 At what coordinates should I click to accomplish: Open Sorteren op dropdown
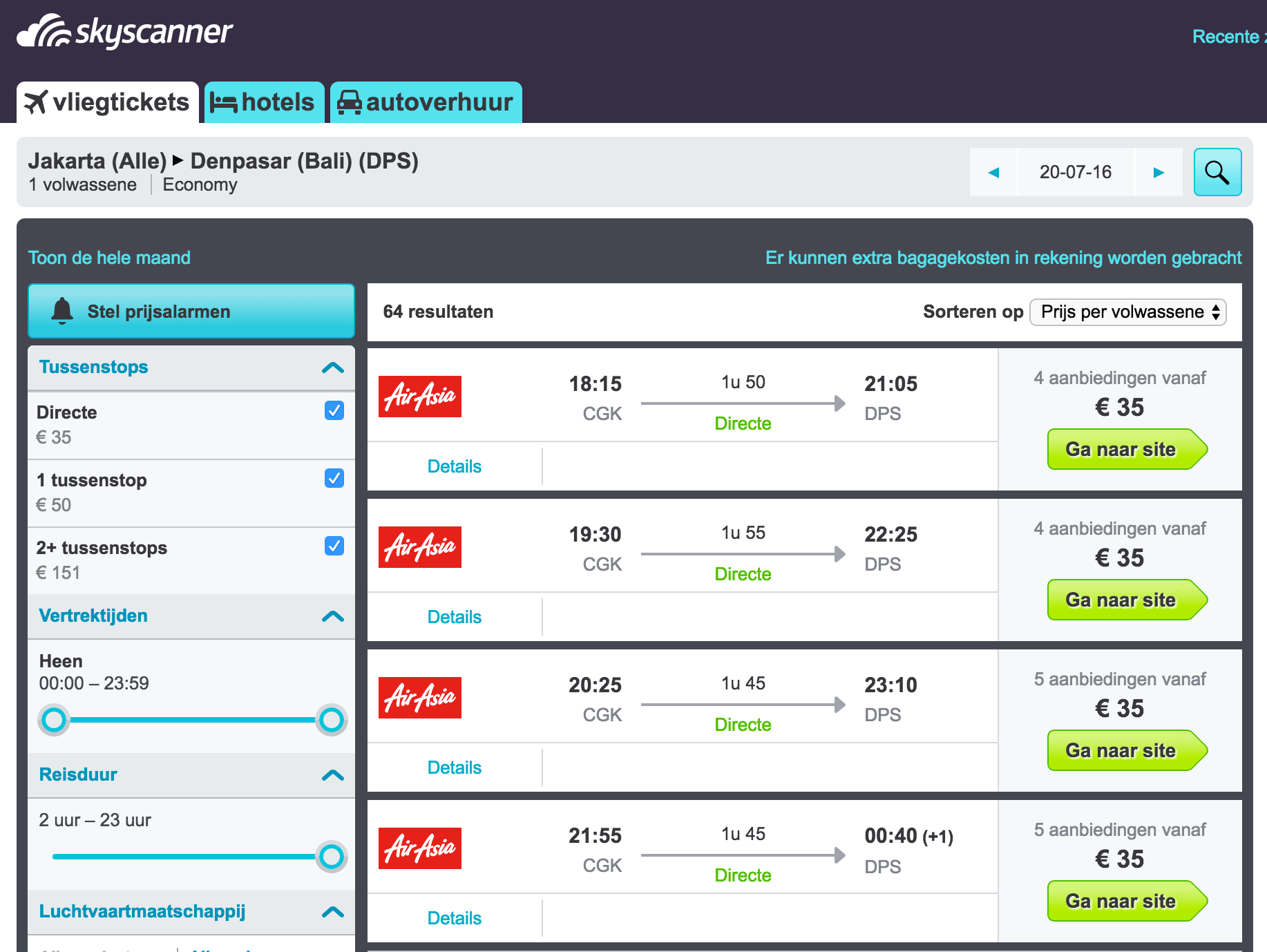(x=1127, y=312)
